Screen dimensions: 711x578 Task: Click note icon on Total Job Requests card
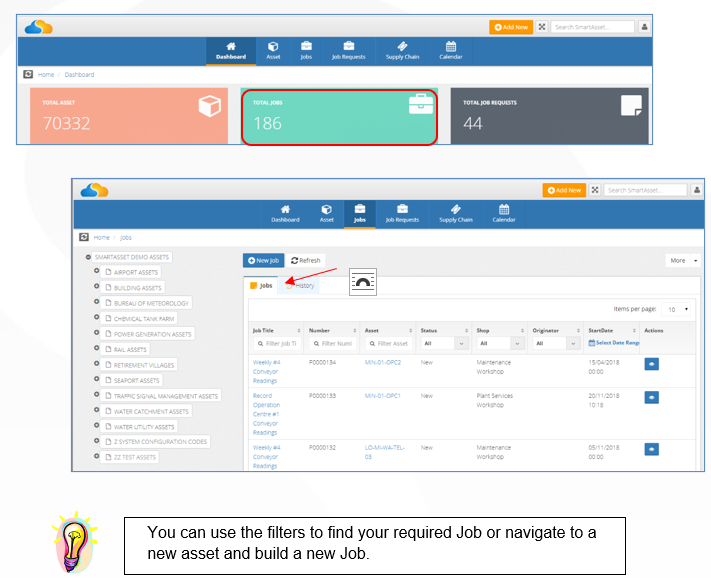tap(631, 105)
